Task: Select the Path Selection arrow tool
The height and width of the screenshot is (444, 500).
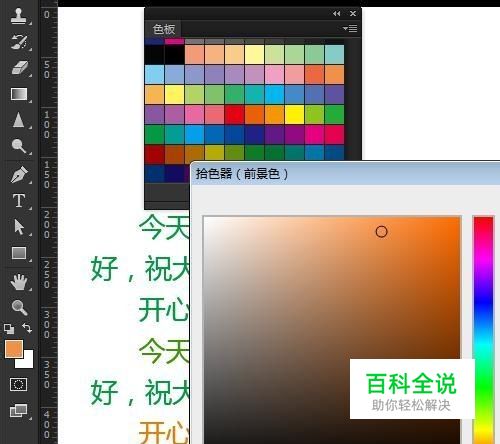Action: pyautogui.click(x=19, y=227)
